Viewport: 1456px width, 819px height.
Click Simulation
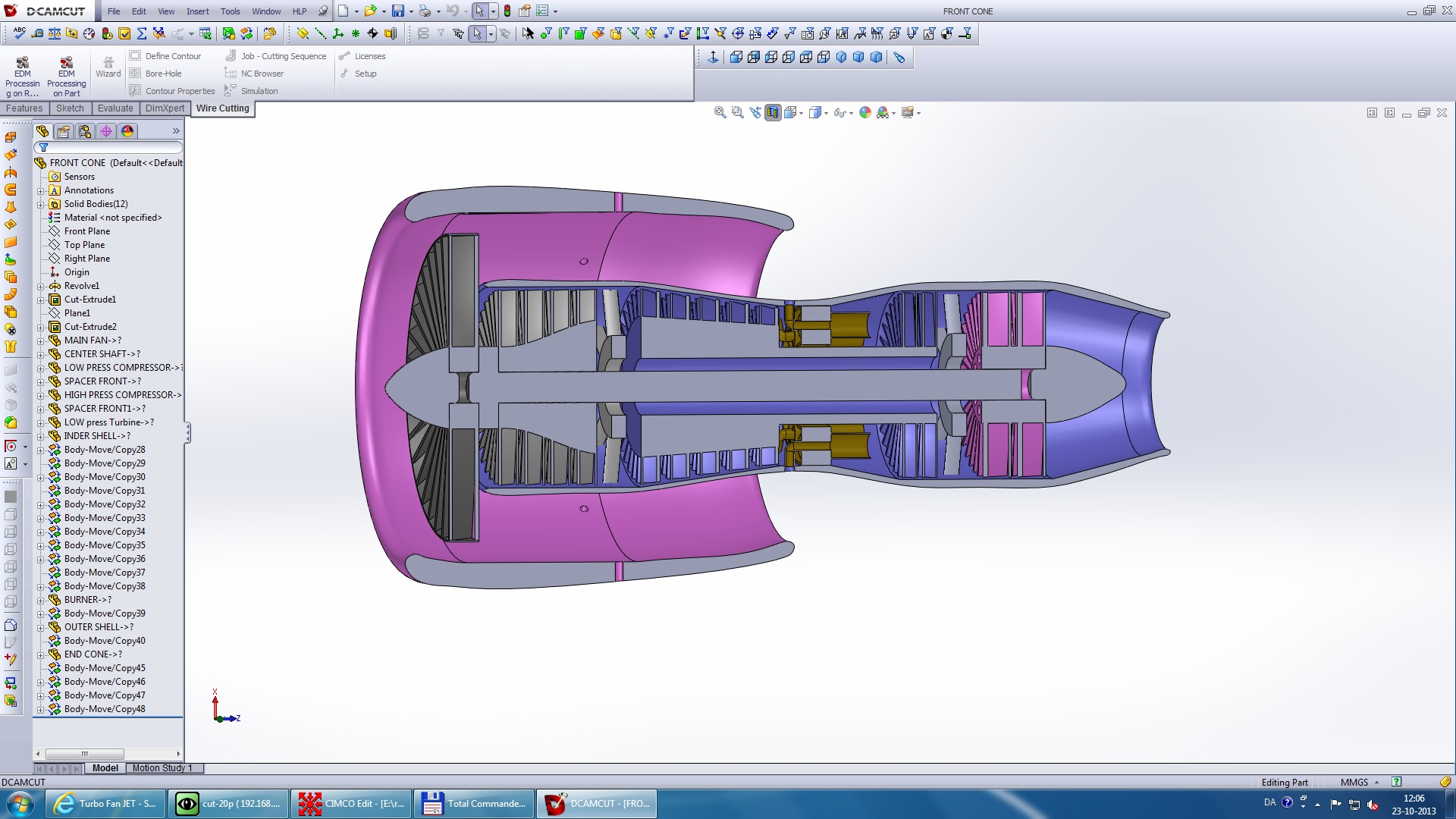tap(251, 91)
